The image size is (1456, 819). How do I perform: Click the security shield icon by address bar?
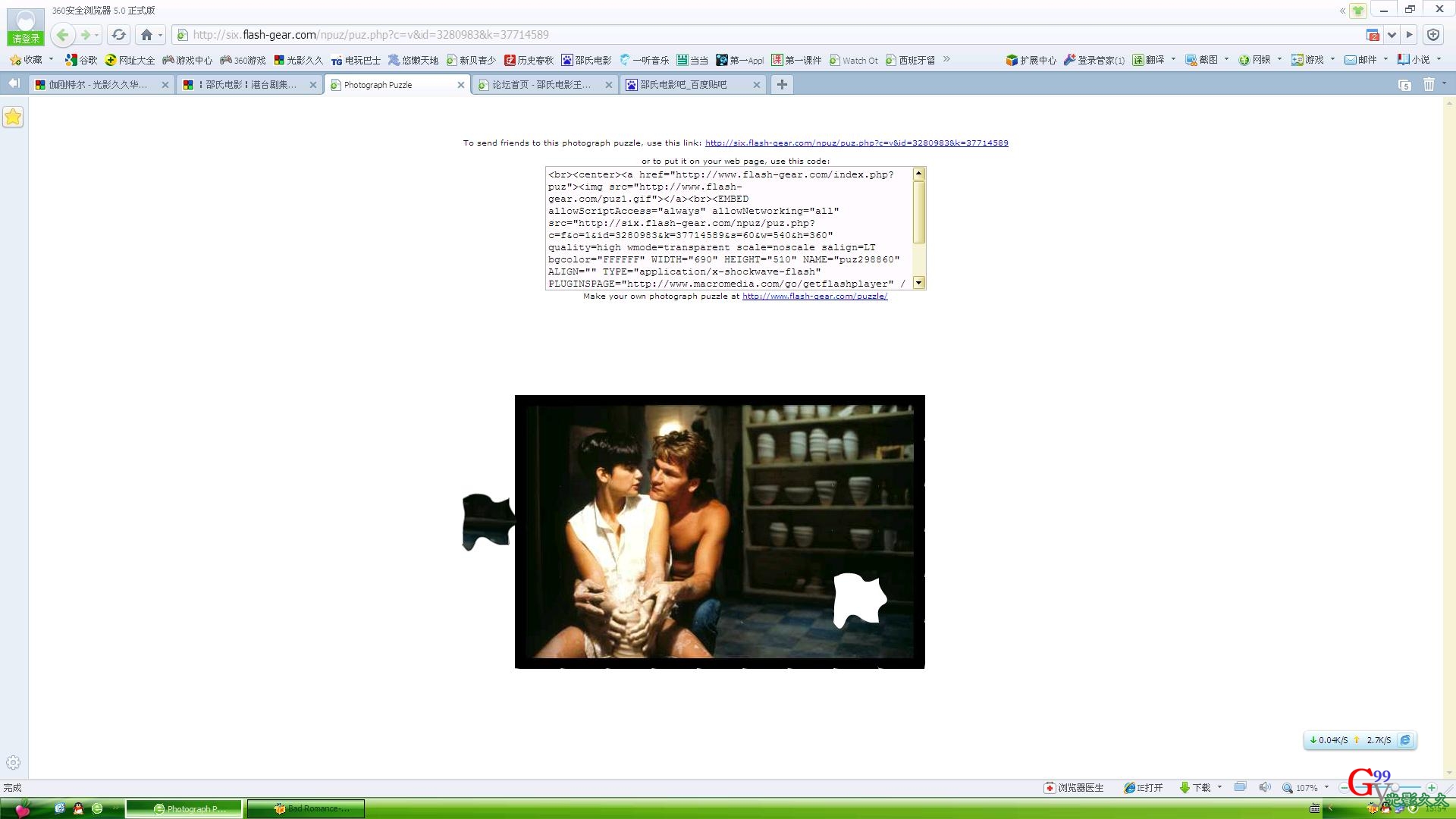coord(1433,35)
